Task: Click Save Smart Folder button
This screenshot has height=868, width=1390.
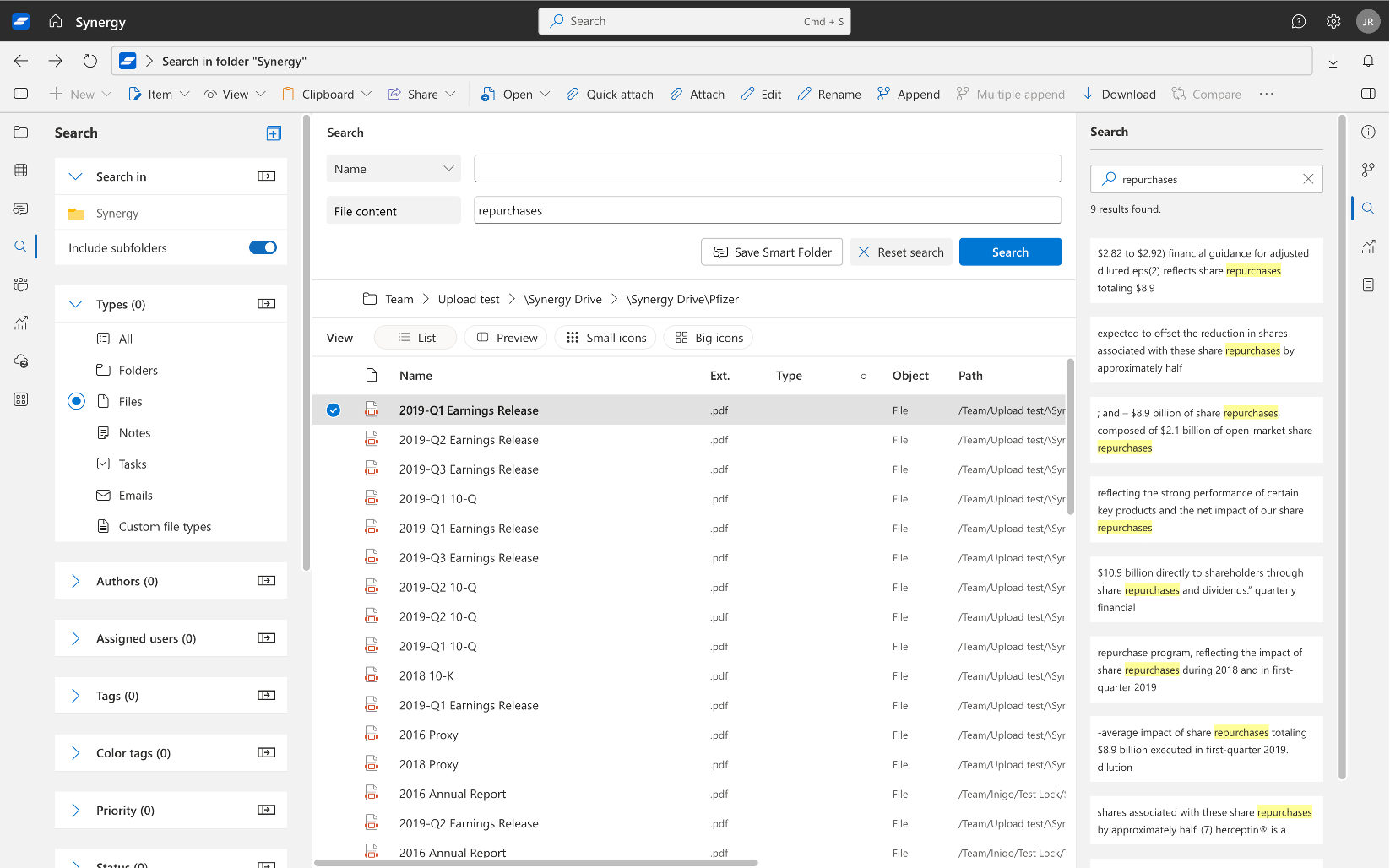Action: 772,252
